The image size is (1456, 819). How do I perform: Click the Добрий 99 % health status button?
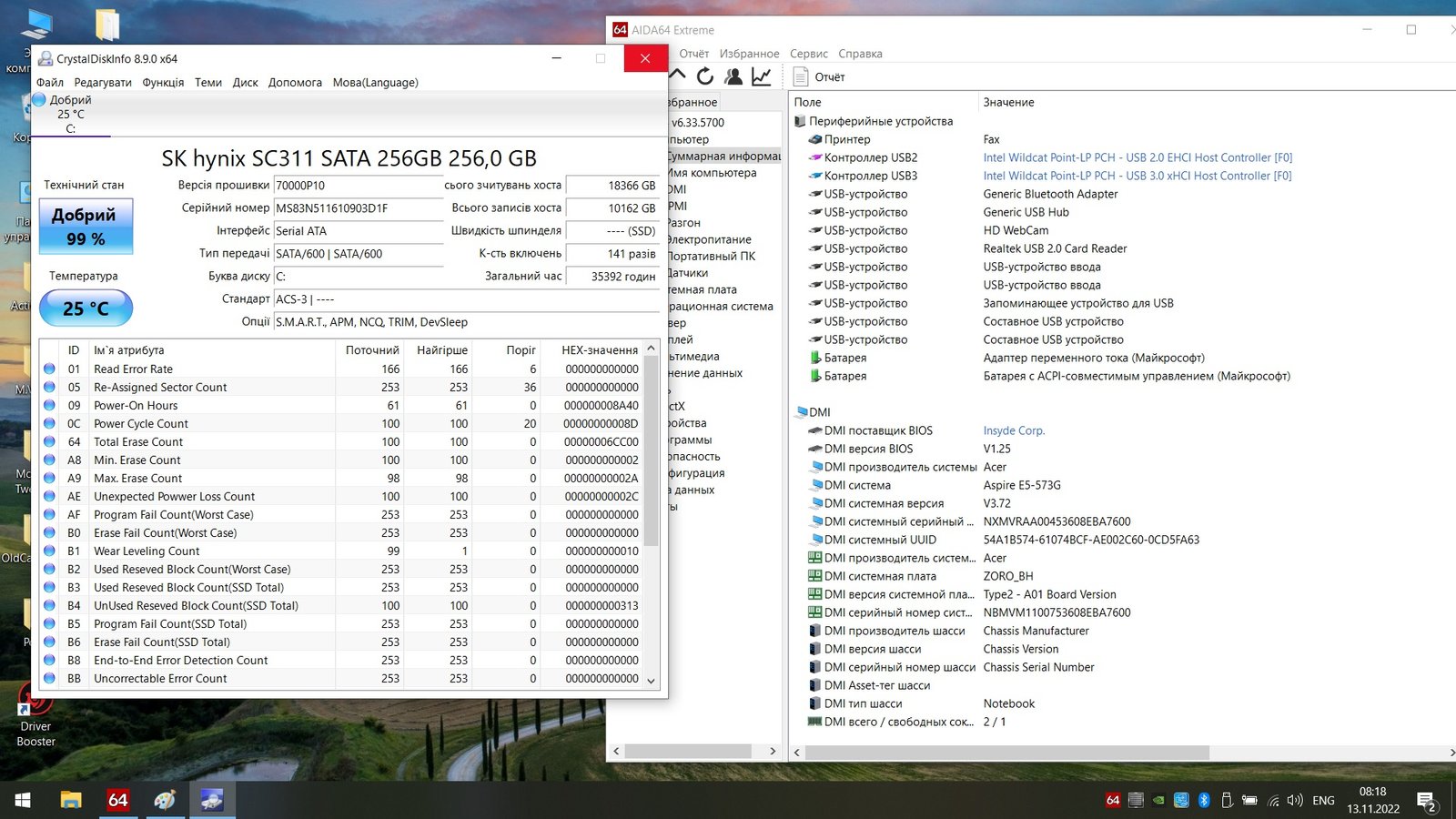tap(86, 227)
